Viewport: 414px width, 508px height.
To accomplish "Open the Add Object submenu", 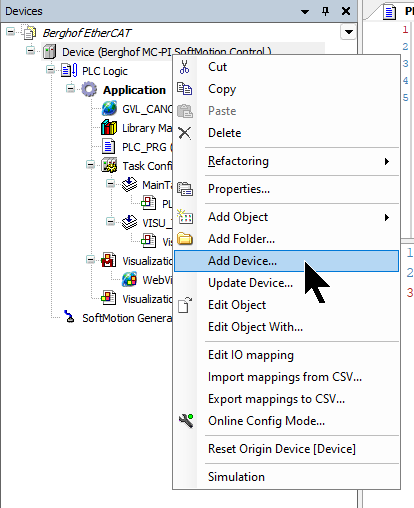I will (287, 217).
